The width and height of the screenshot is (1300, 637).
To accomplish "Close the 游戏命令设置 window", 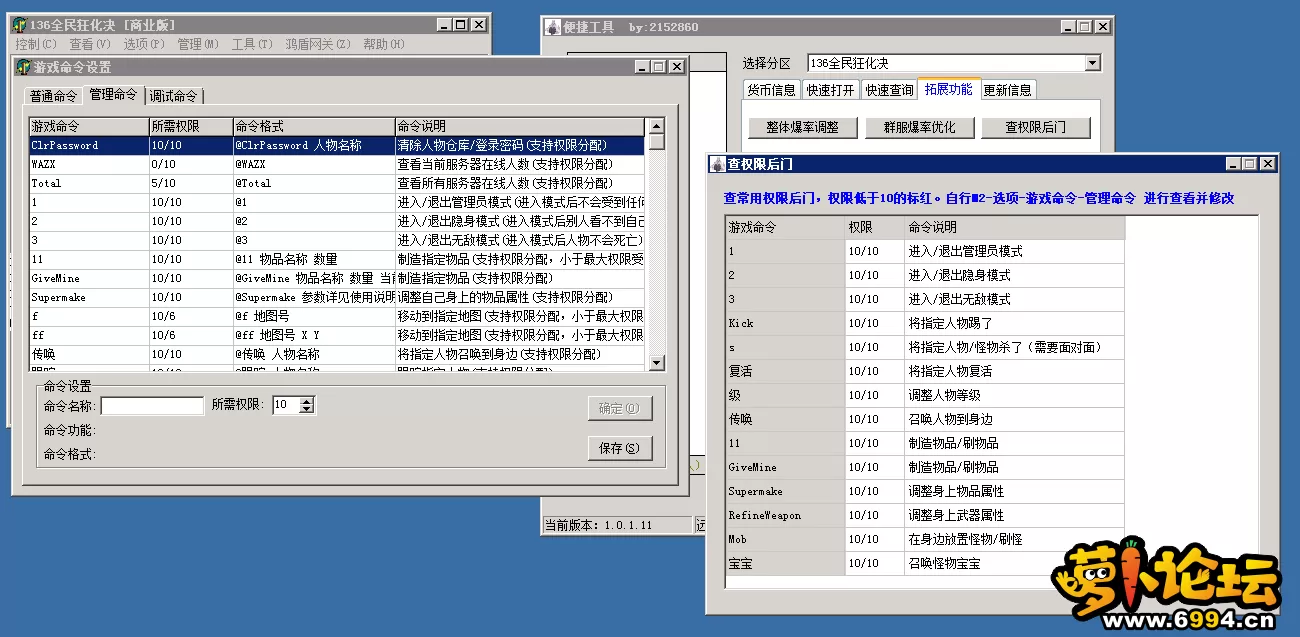I will [676, 67].
